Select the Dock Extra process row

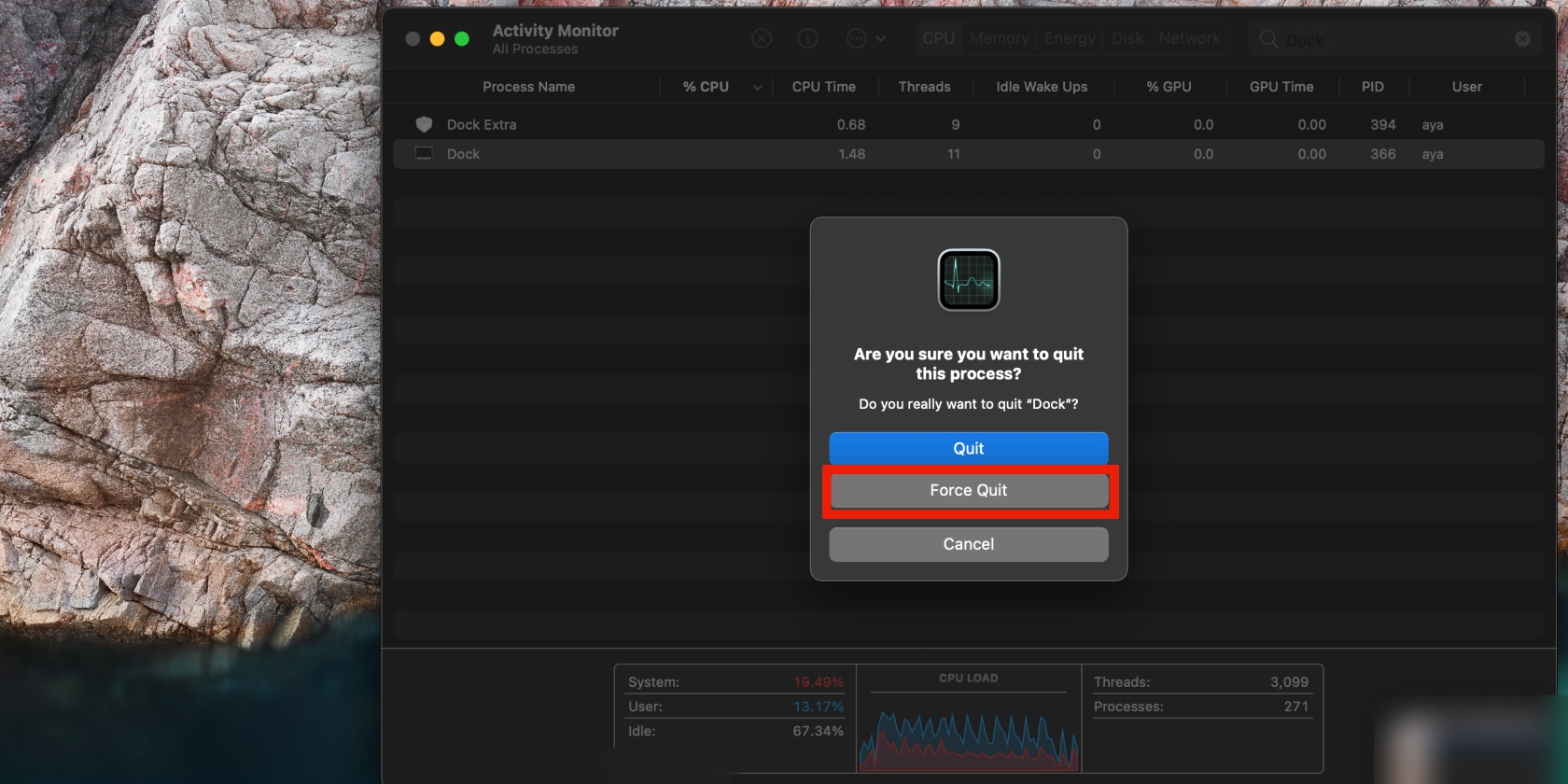pyautogui.click(x=968, y=124)
